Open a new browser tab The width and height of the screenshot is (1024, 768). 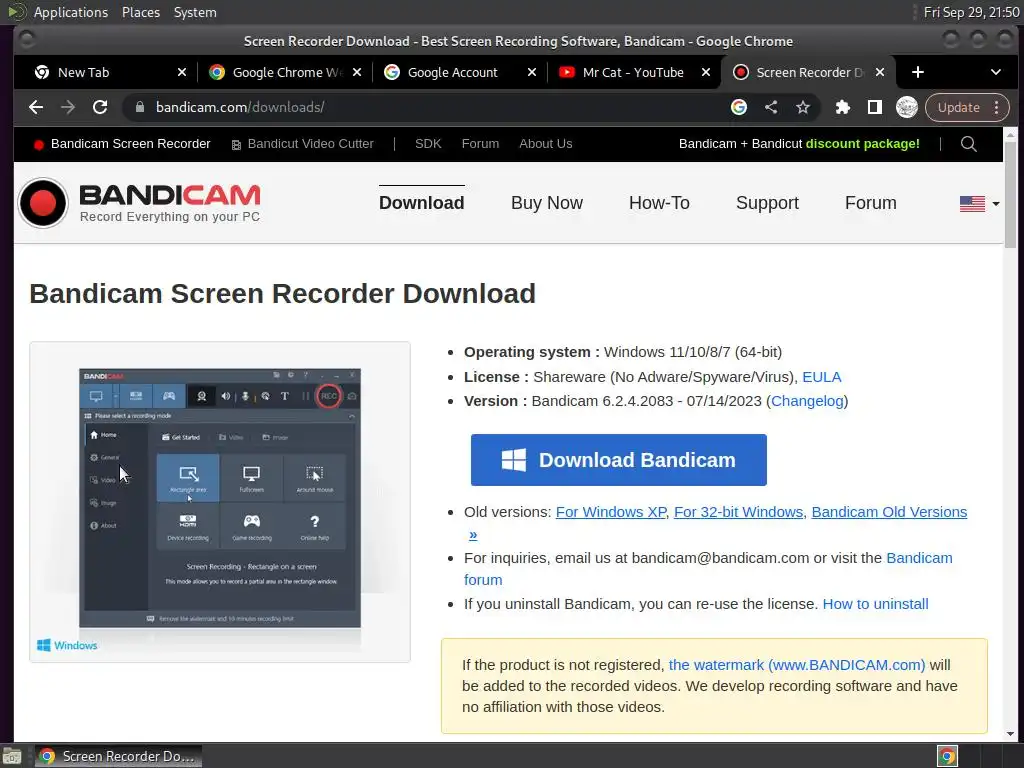(918, 72)
